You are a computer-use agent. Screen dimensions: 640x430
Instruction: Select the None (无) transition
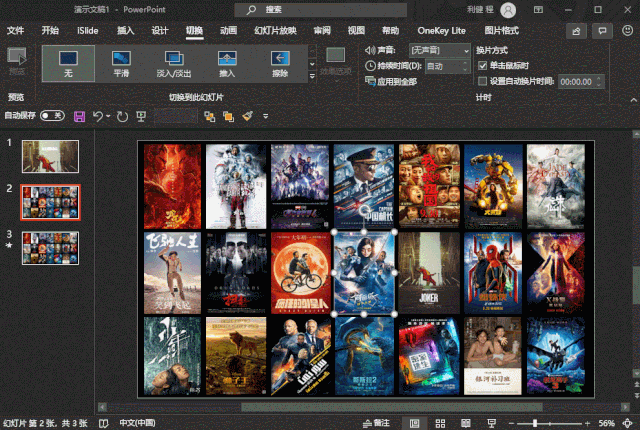(68, 64)
